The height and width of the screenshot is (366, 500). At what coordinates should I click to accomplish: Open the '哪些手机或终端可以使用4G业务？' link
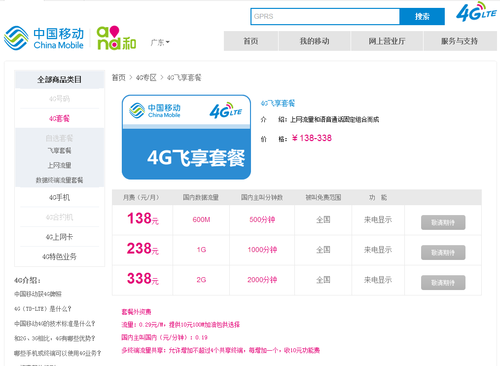(x=58, y=353)
